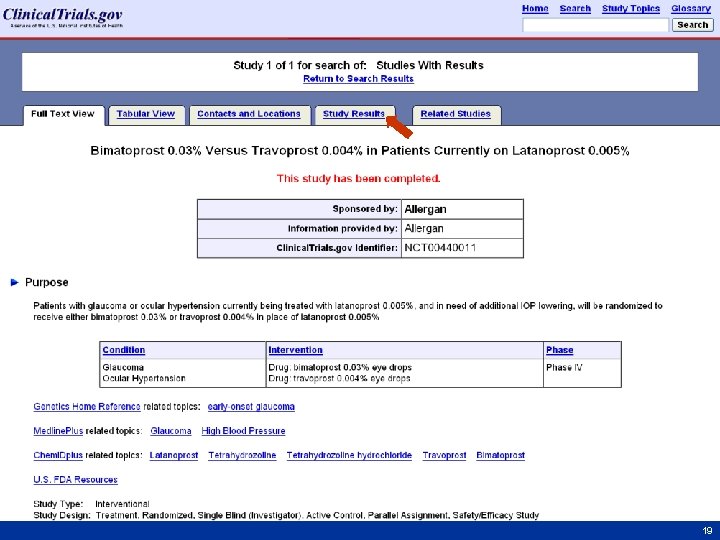Click the Phase column header link

[559, 350]
